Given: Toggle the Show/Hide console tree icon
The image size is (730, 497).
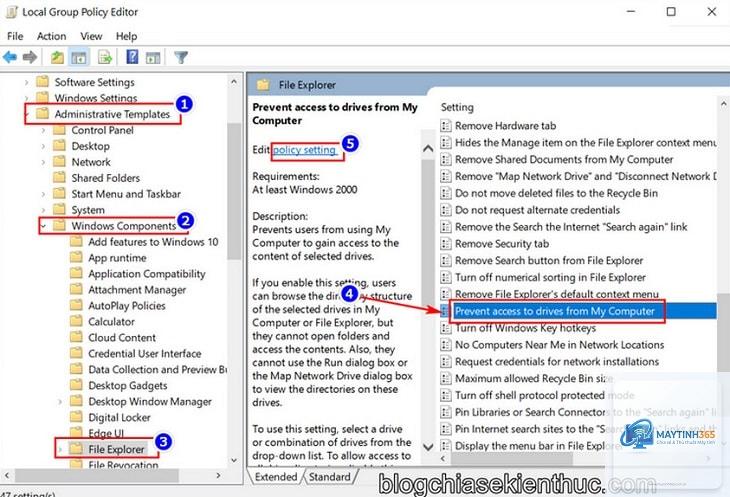Looking at the screenshot, I should (79, 58).
